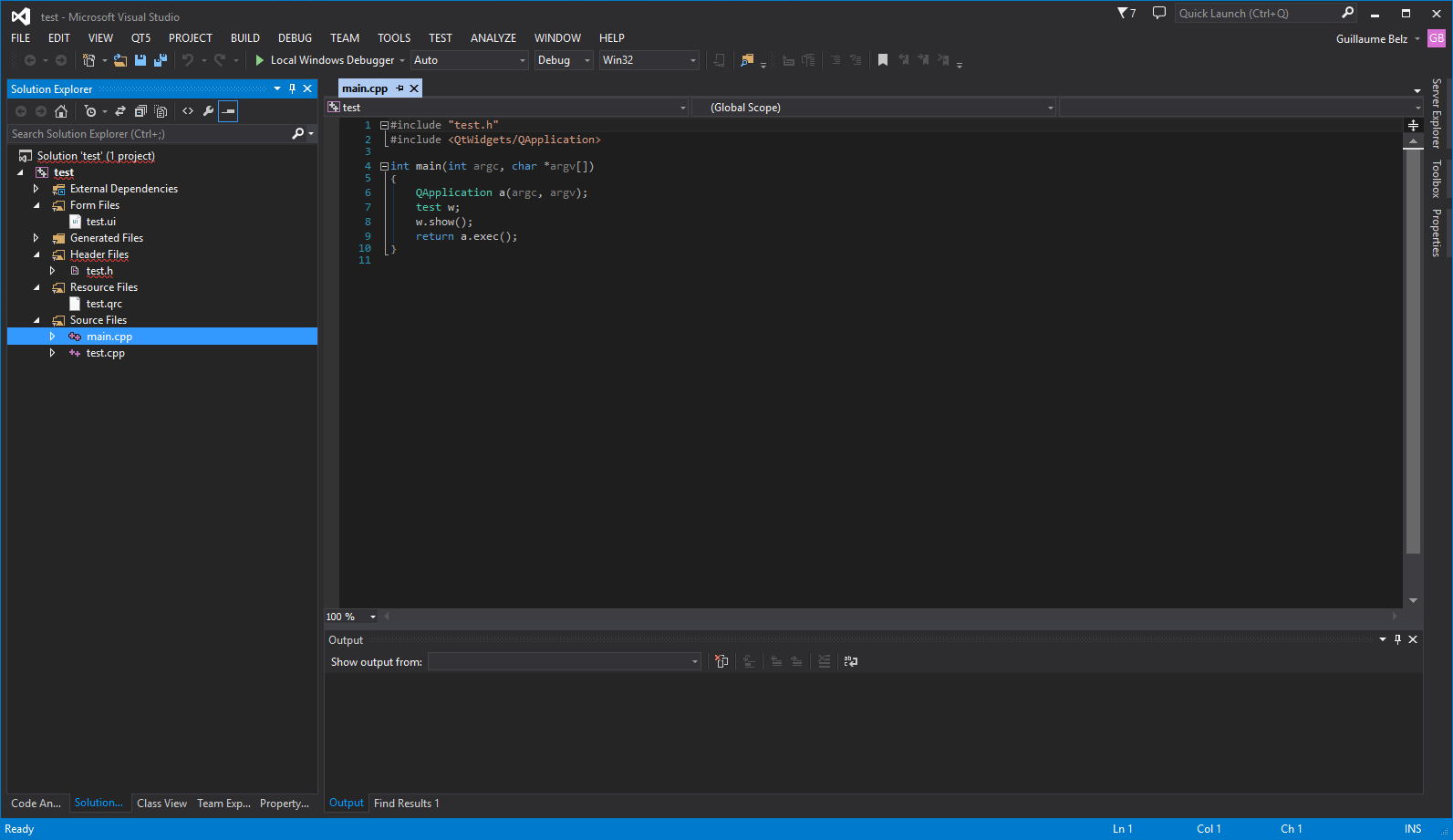Toggle auto-hide pin on Solution Explorer

coord(292,88)
